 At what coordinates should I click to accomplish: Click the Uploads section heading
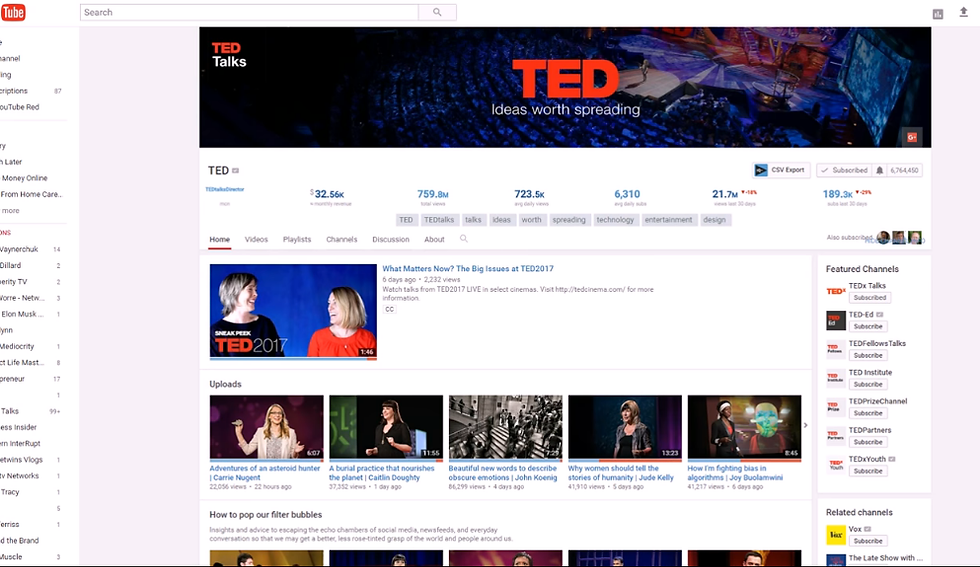pos(225,384)
